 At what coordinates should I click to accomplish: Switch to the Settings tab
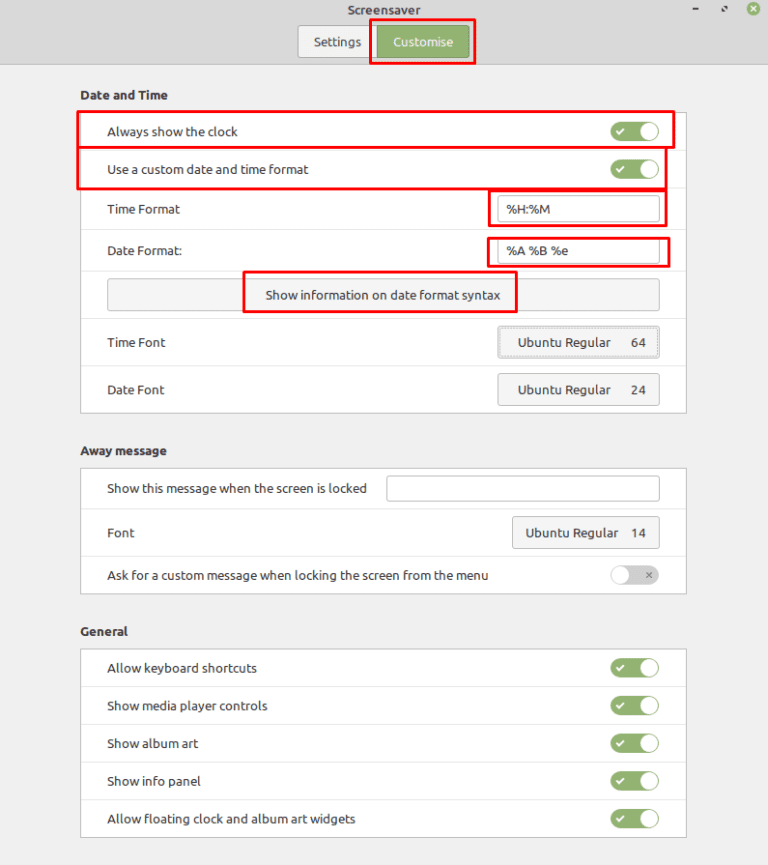click(x=337, y=42)
